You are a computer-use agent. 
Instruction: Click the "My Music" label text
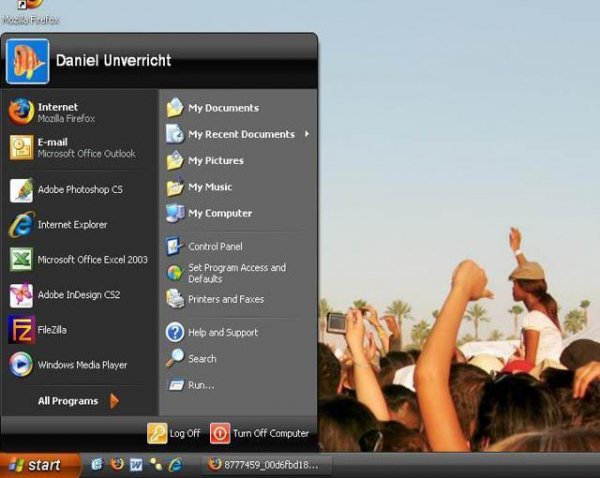(210, 187)
